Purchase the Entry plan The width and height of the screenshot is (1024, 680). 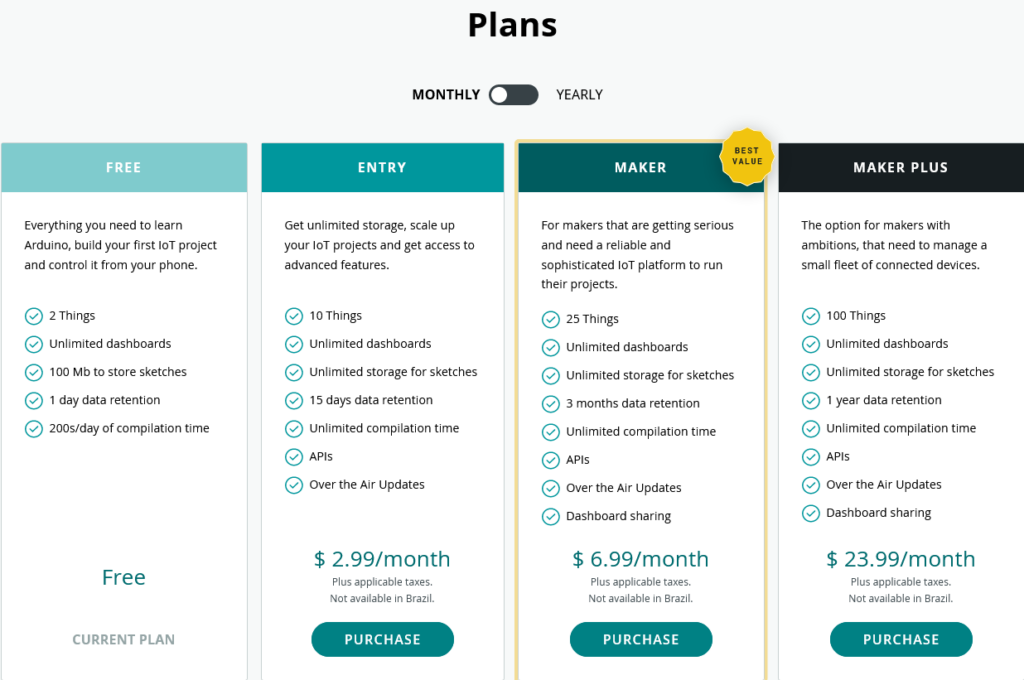click(x=382, y=640)
